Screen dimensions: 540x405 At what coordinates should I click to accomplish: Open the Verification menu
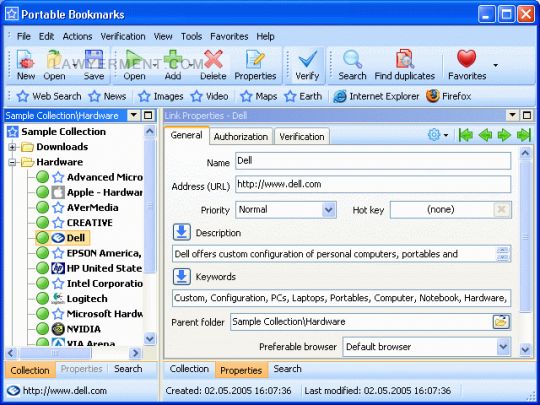point(123,36)
